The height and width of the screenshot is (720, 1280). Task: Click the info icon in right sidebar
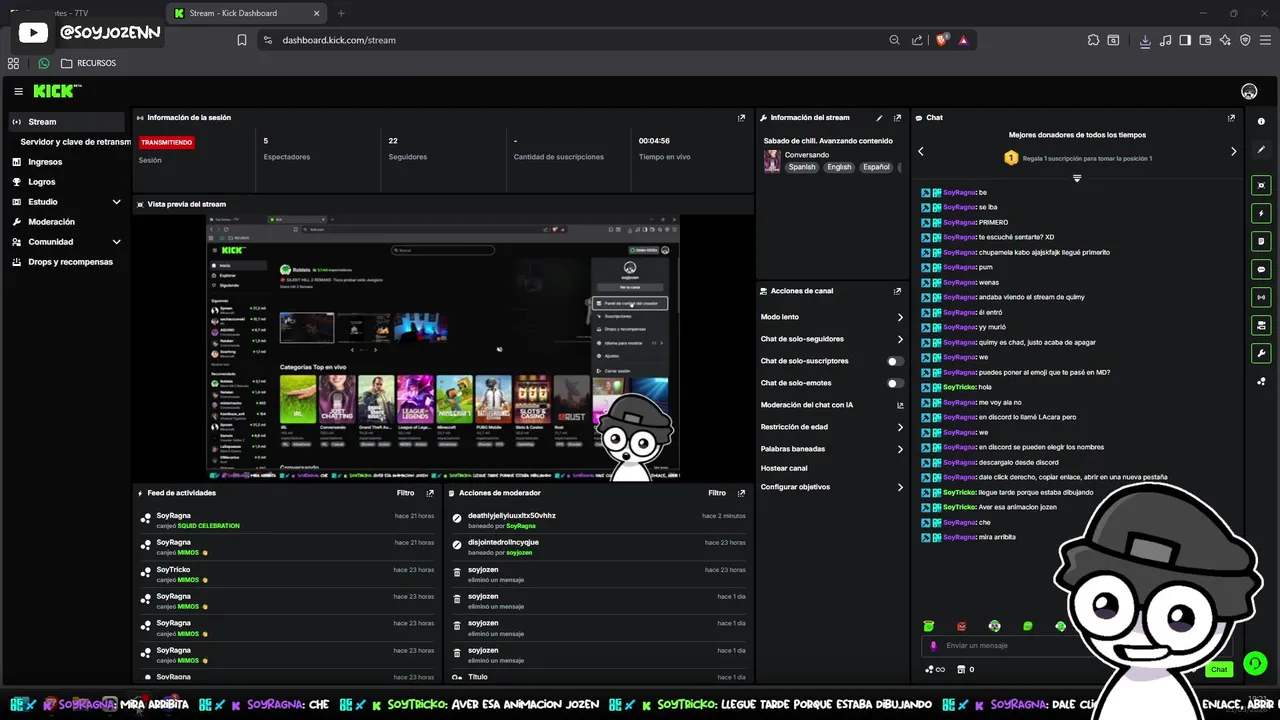click(x=1261, y=121)
